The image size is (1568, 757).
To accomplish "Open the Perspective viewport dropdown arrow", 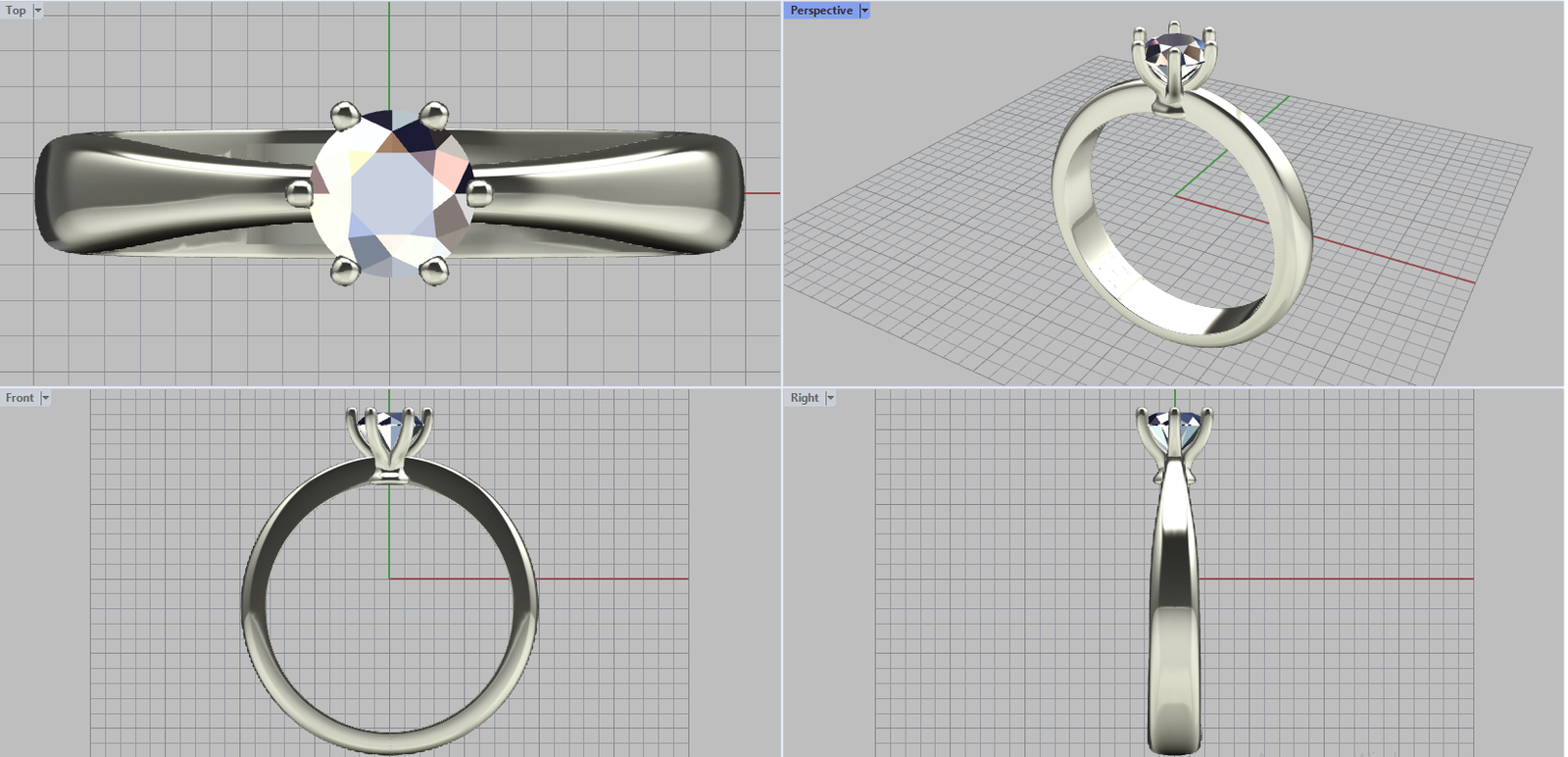I will (864, 11).
